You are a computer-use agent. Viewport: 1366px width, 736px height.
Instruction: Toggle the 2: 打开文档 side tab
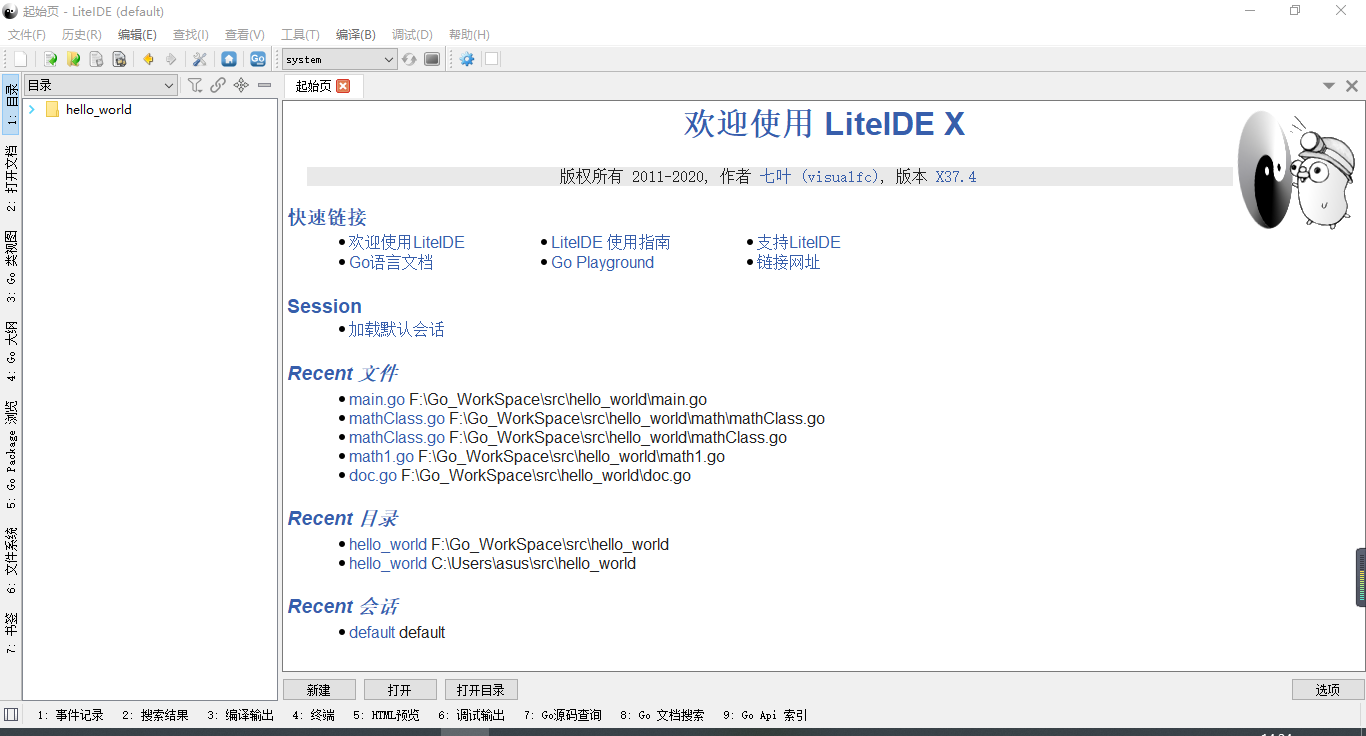(11, 178)
